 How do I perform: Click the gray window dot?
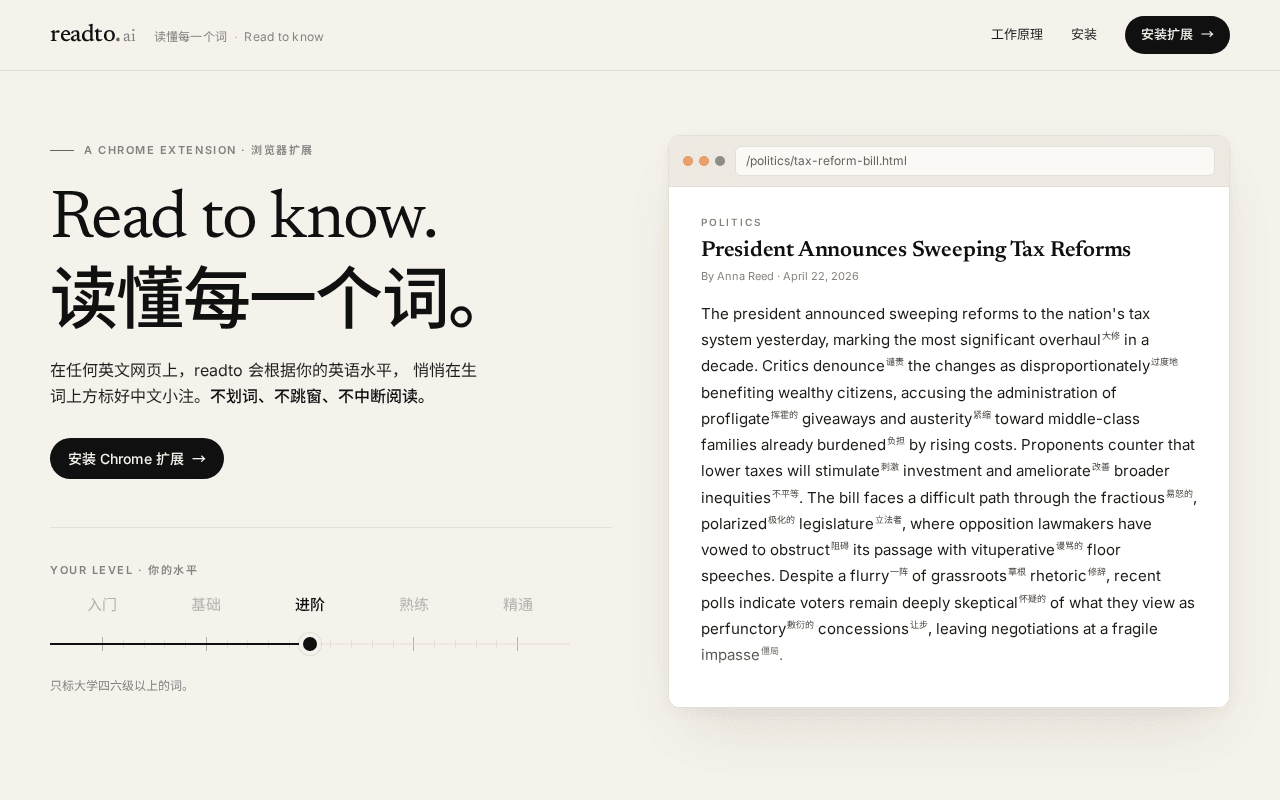coord(720,161)
